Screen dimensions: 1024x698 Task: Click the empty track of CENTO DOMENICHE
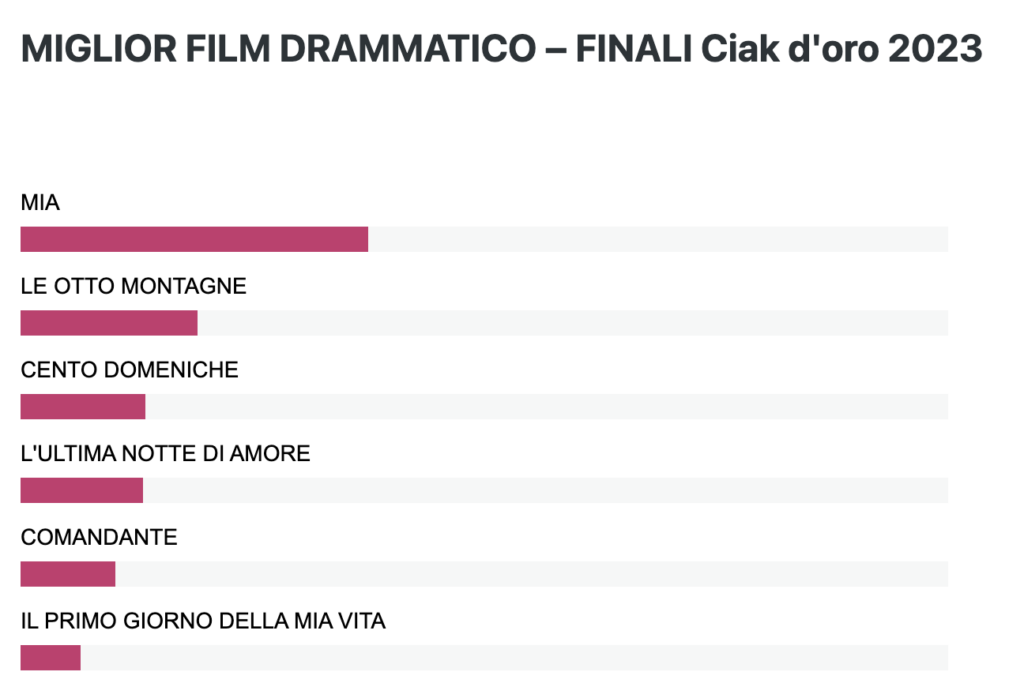[547, 406]
